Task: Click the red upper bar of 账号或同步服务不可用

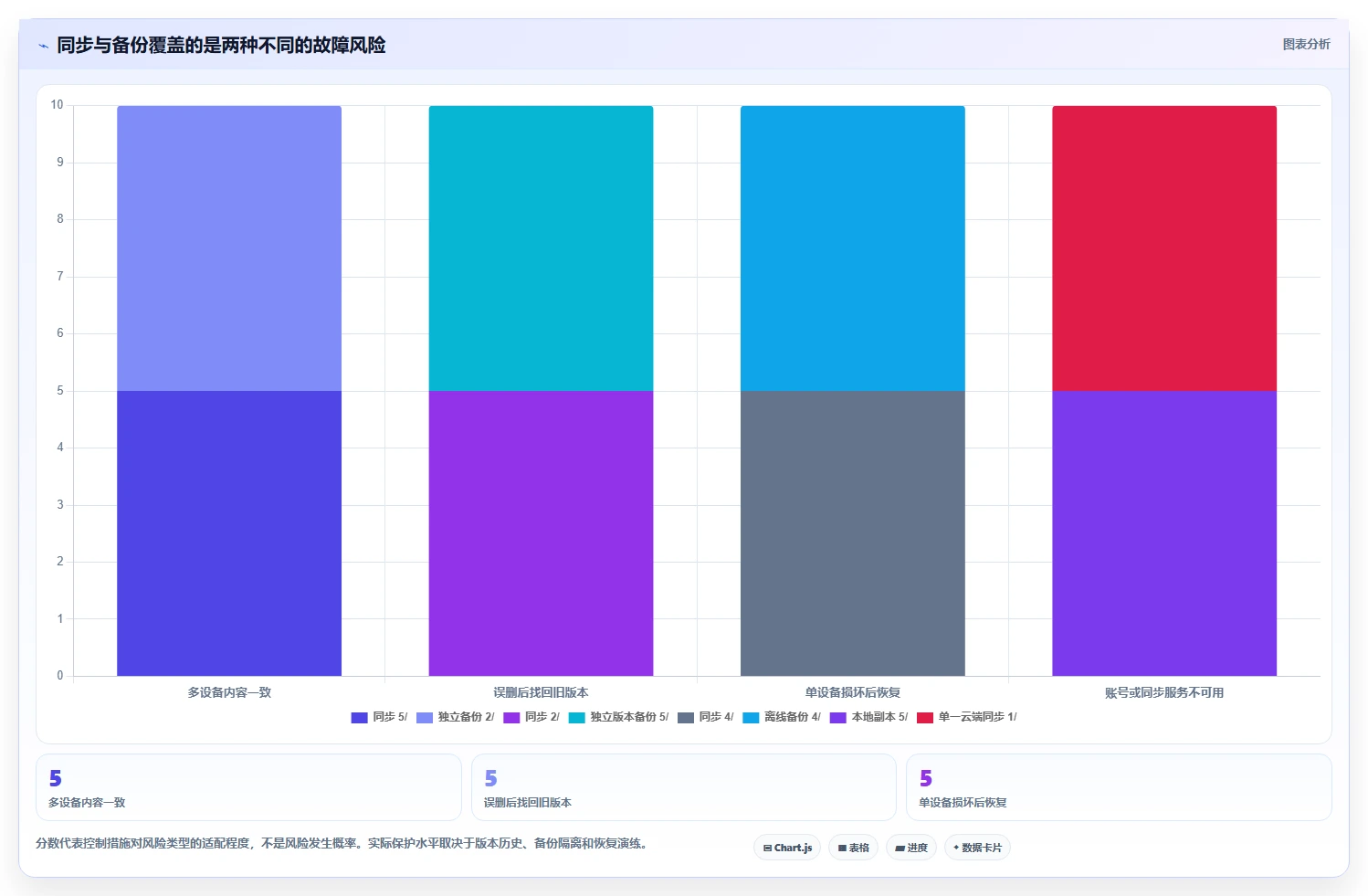Action: 1164,248
